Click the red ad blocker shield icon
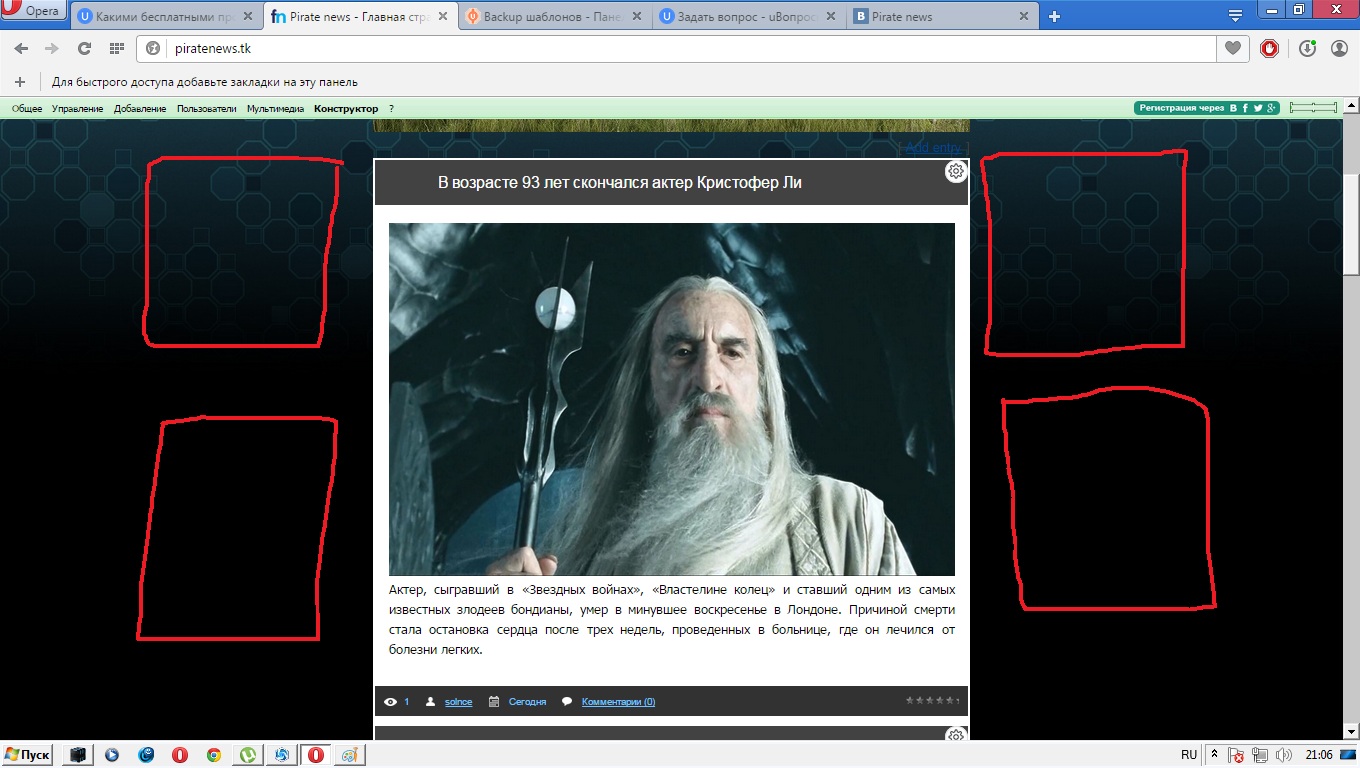 pyautogui.click(x=1269, y=48)
